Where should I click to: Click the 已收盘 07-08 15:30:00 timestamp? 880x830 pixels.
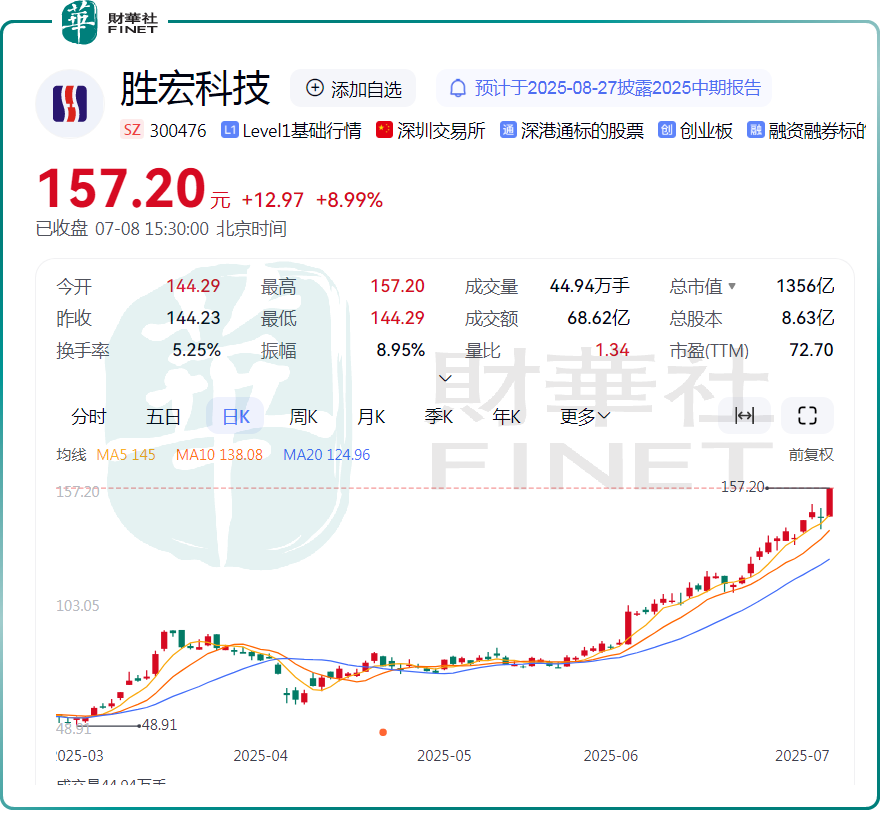coord(161,229)
